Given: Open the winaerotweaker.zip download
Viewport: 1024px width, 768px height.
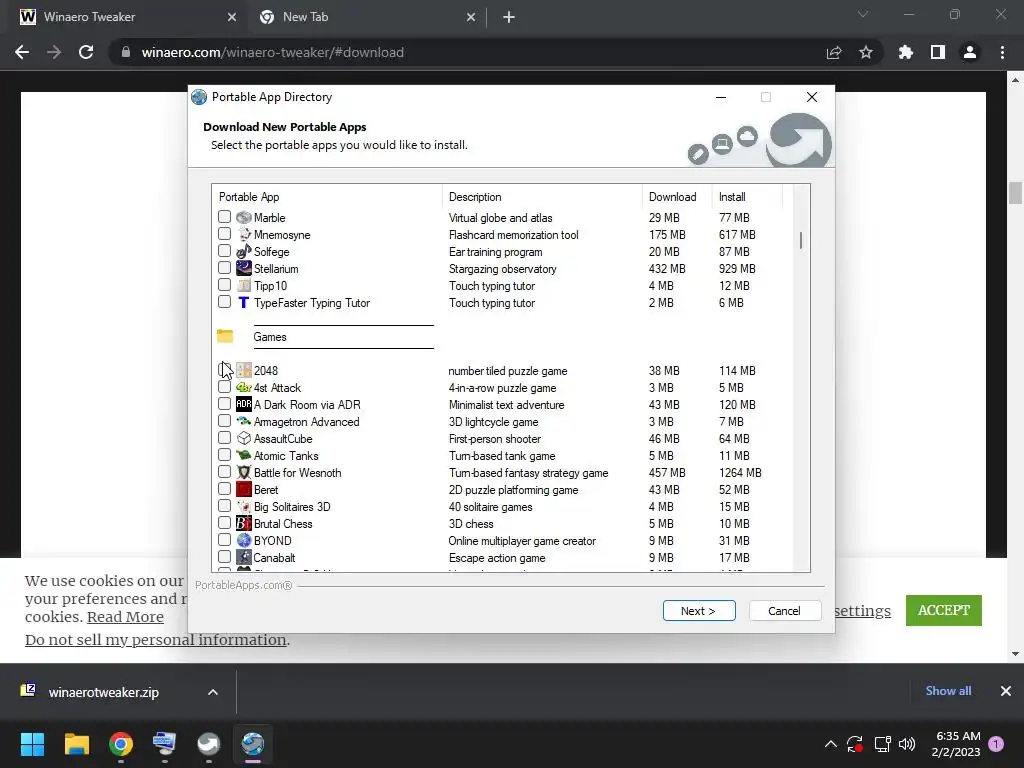Looking at the screenshot, I should click(103, 692).
